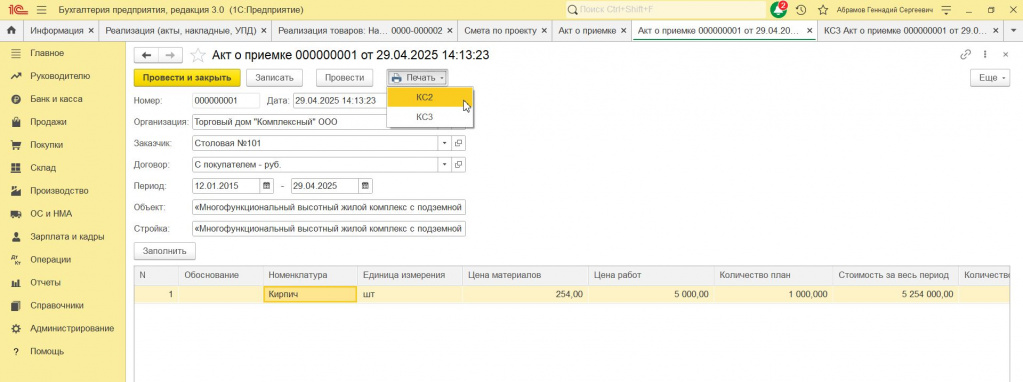Expand the Договор dropdown arrow
Viewport: 1023px width, 382px height.
click(444, 165)
